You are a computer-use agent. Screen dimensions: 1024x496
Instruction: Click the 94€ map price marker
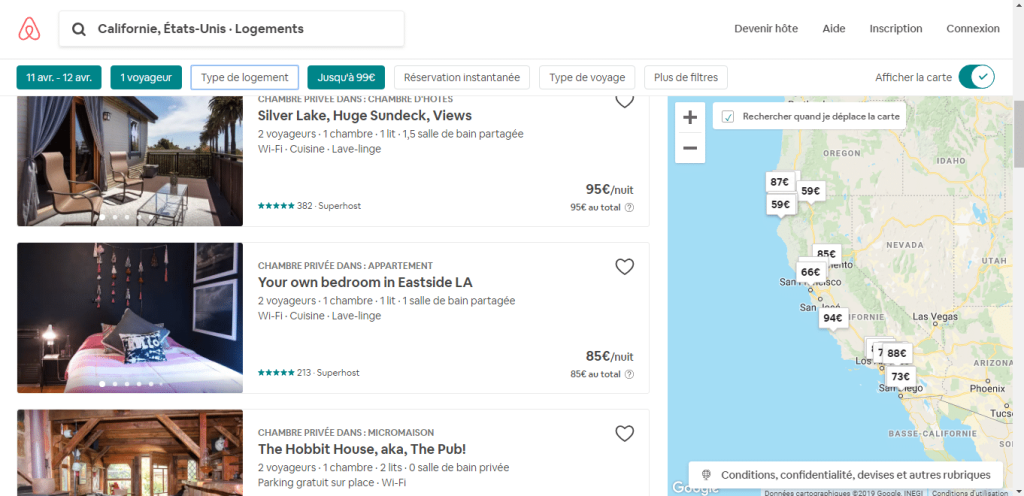coord(833,318)
